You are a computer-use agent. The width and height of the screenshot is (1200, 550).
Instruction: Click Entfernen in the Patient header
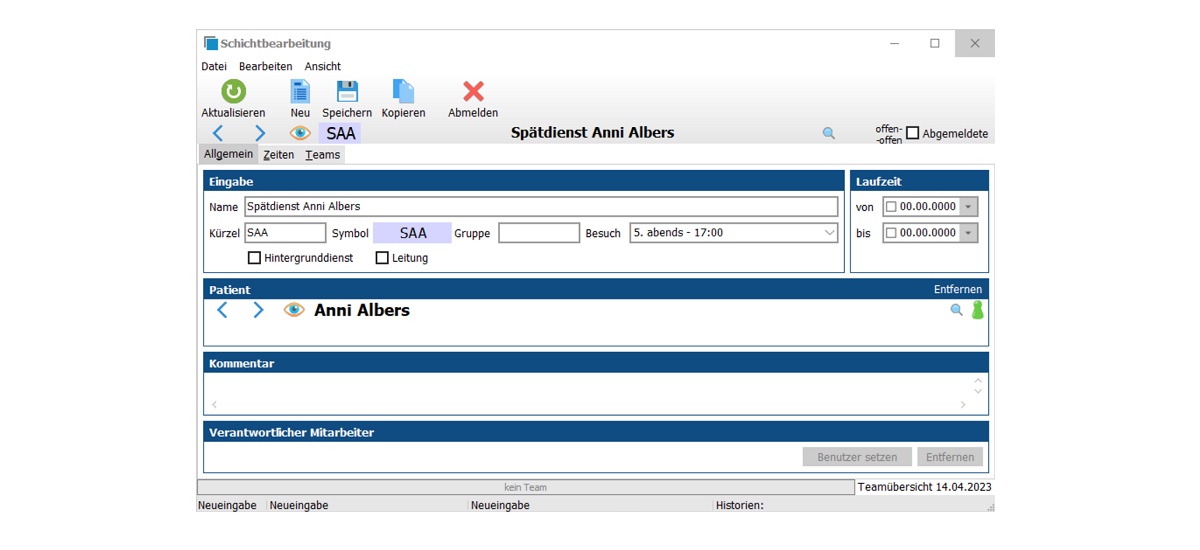click(958, 289)
